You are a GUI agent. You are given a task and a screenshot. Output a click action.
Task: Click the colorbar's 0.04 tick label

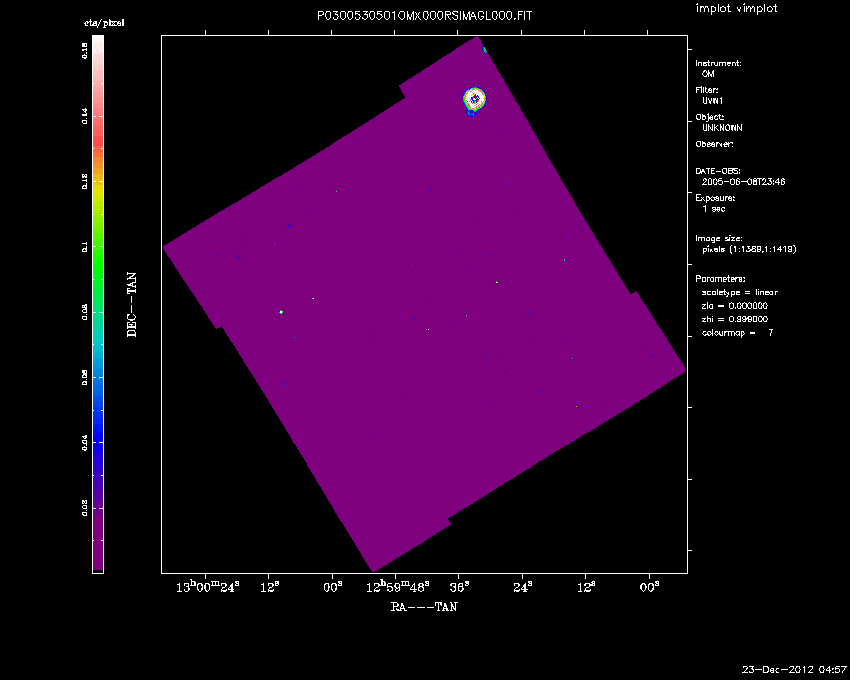(85, 443)
